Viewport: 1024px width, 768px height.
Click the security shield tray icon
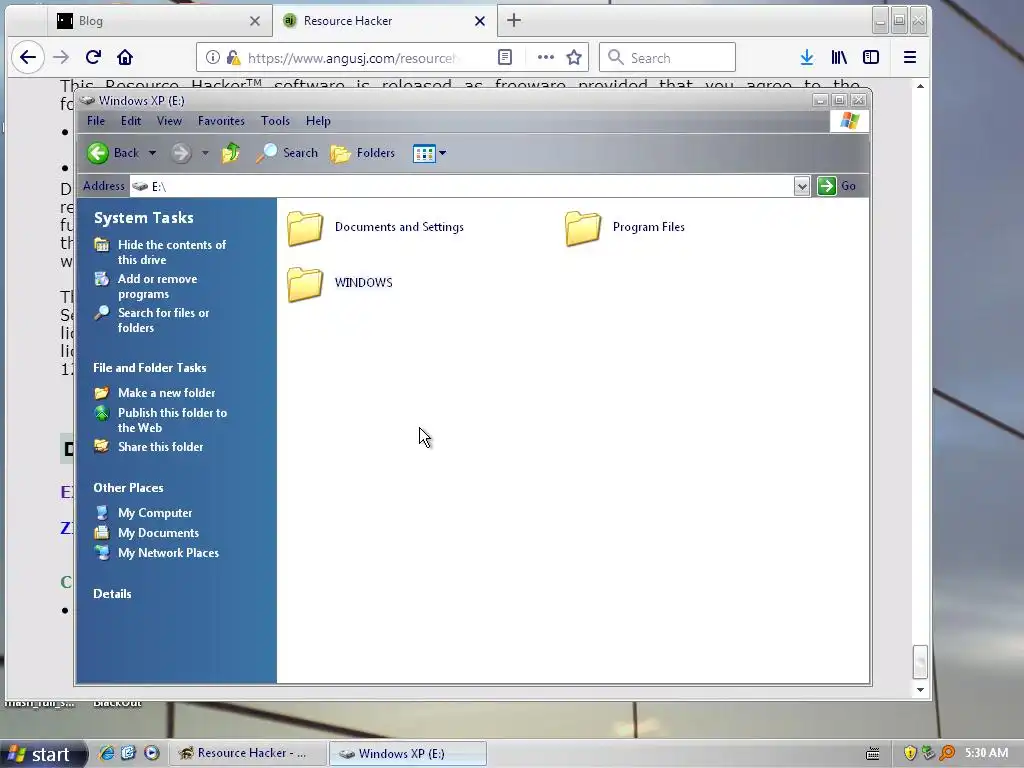910,753
